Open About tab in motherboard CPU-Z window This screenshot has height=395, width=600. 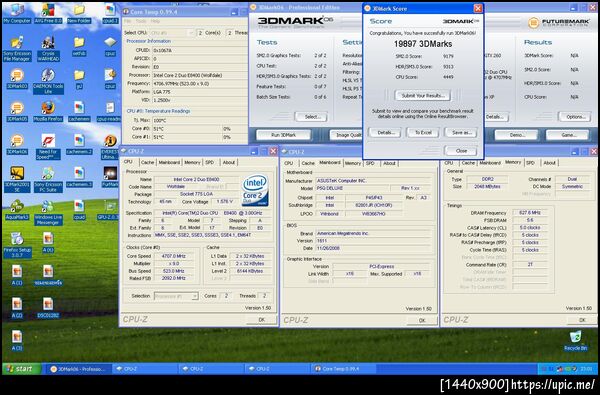click(389, 163)
